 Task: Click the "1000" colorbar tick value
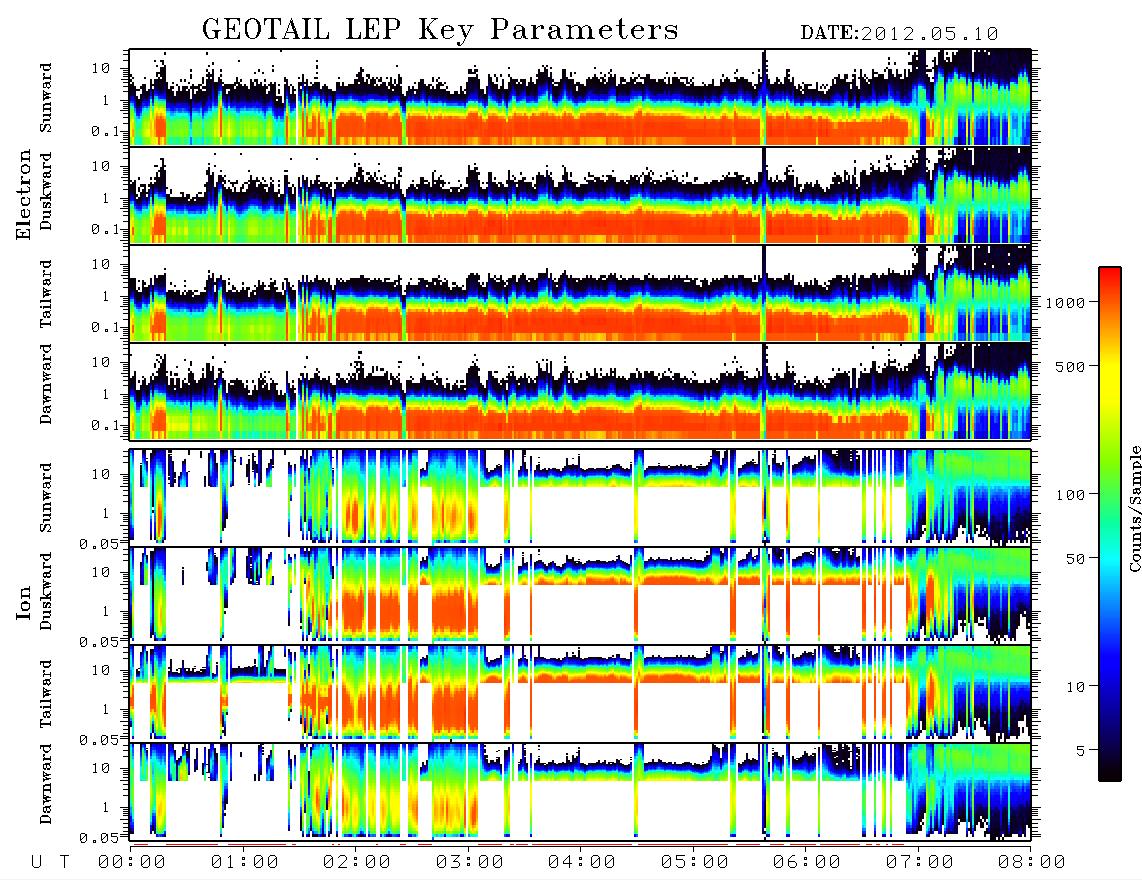pos(1065,303)
